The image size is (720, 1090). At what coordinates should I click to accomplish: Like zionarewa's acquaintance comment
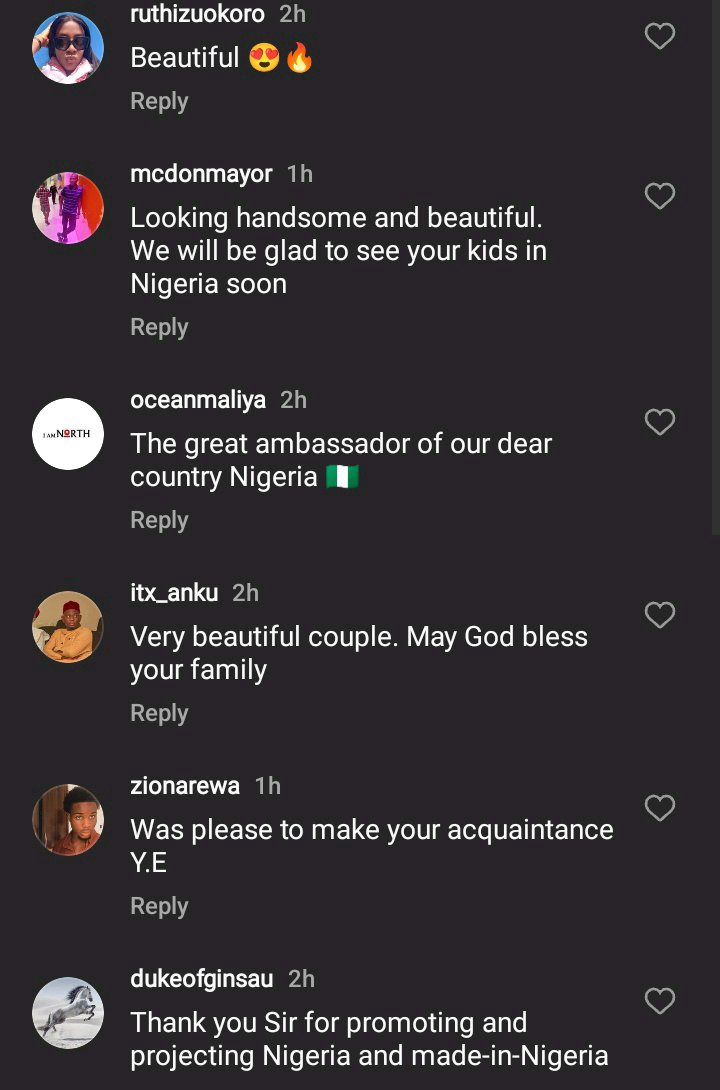pos(660,808)
